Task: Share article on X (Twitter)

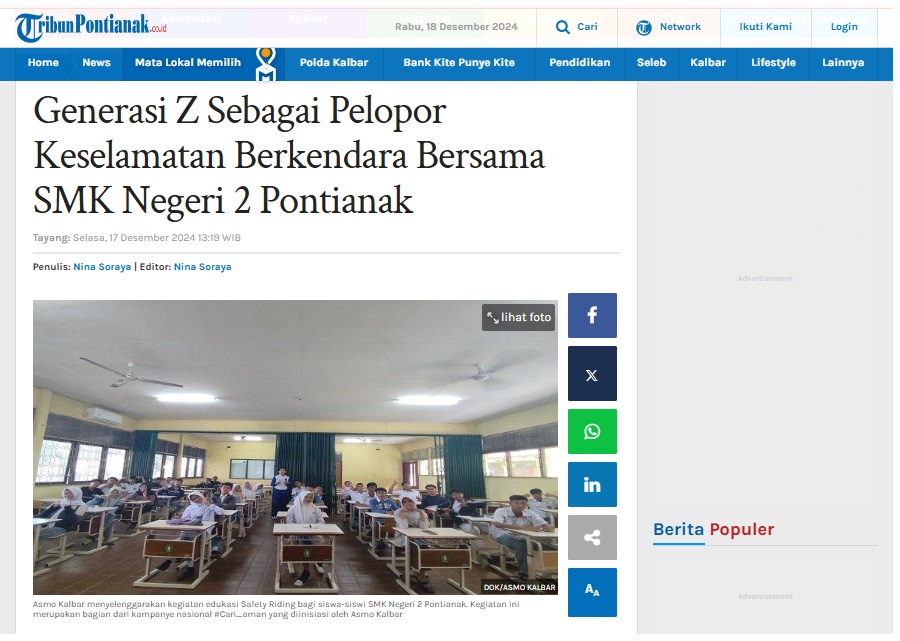Action: [x=592, y=374]
